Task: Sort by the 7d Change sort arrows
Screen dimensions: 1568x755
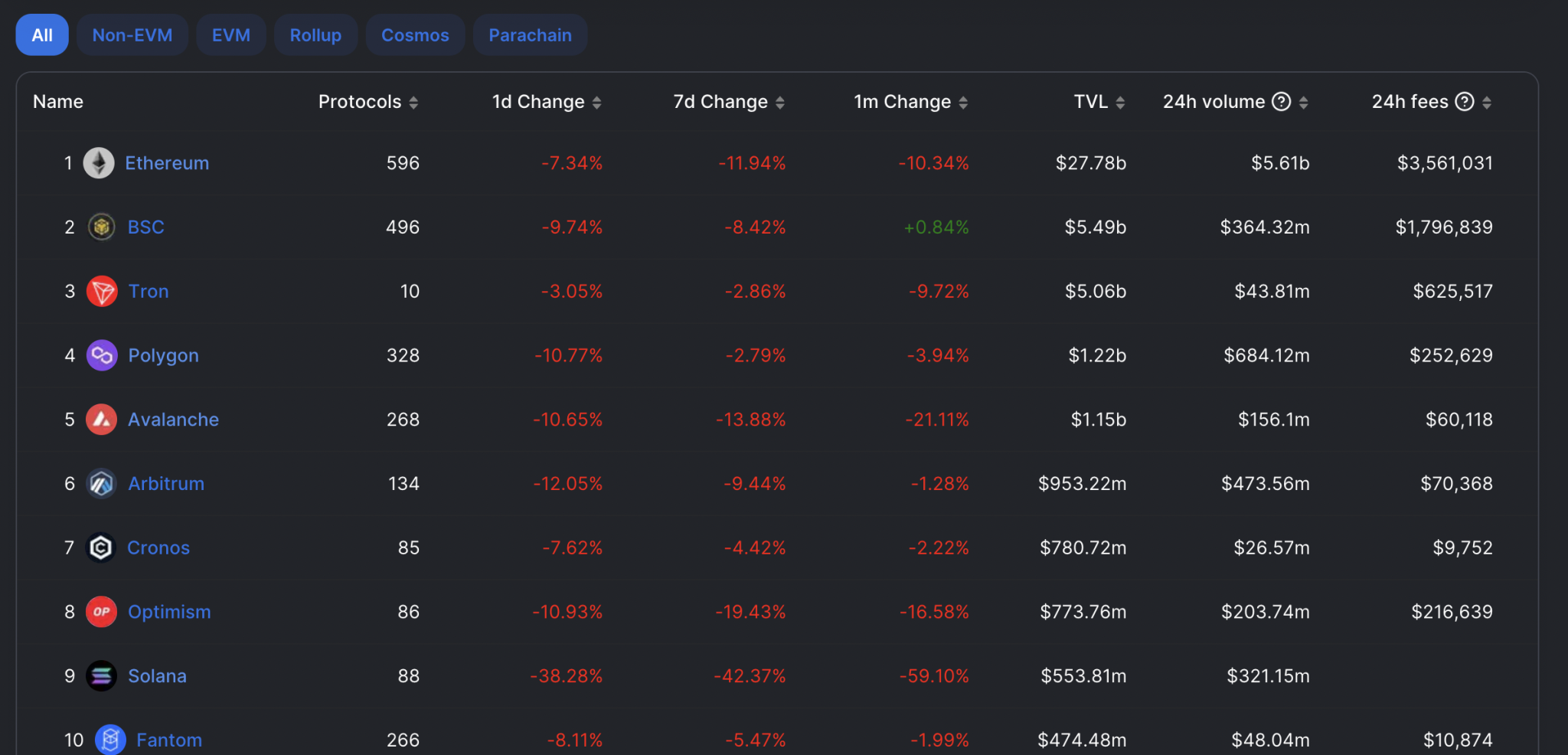Action: 780,103
